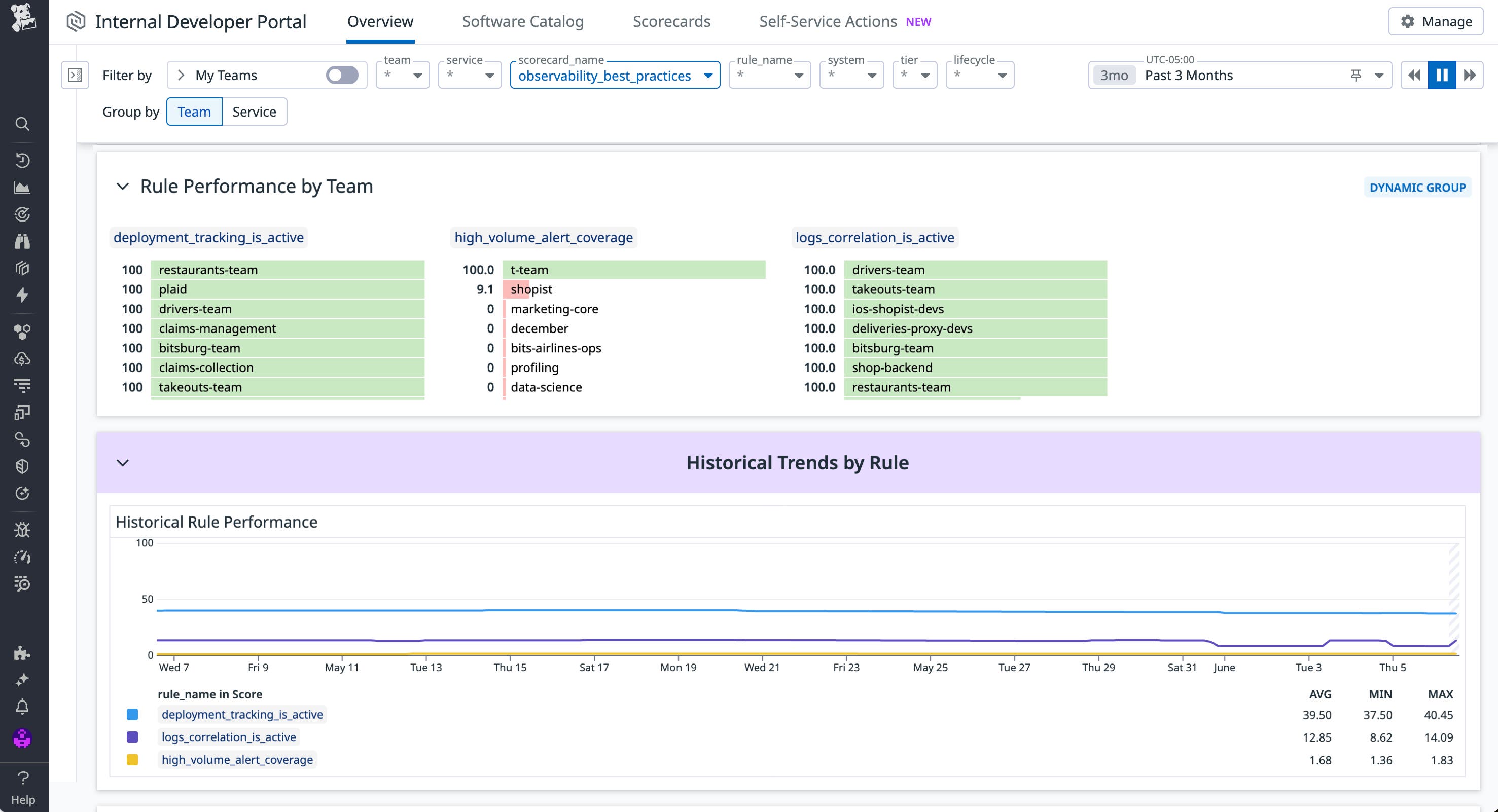
Task: Select the Dashboards icon in the sidebar
Action: click(21, 187)
